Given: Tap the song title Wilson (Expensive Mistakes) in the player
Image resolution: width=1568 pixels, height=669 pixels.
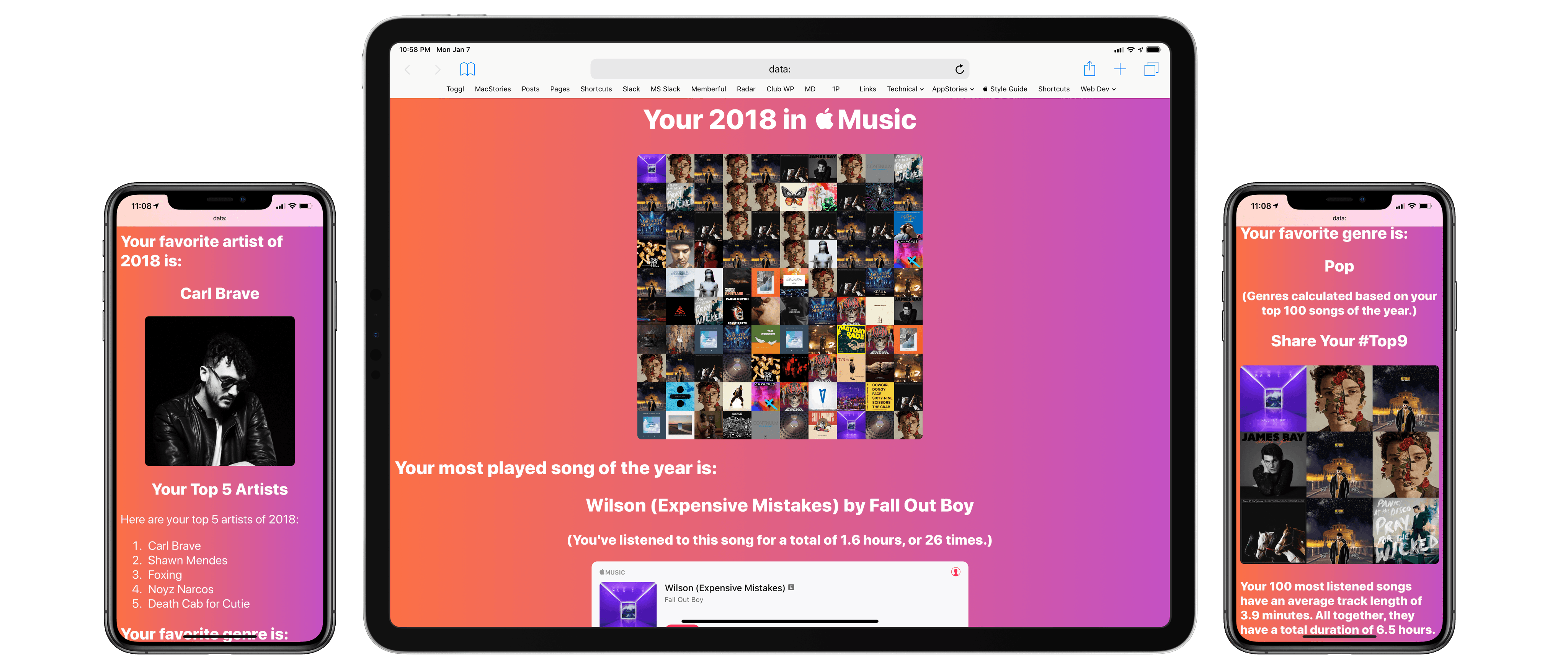Looking at the screenshot, I should [724, 587].
